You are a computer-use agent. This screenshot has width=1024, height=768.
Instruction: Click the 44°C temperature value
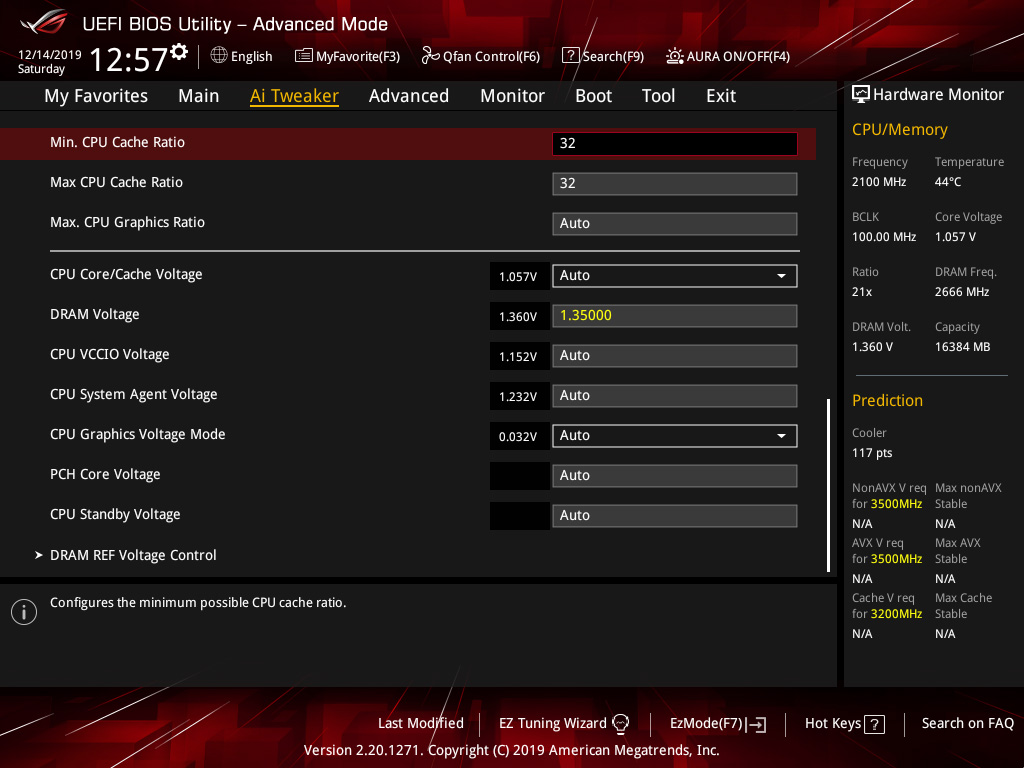pos(948,182)
